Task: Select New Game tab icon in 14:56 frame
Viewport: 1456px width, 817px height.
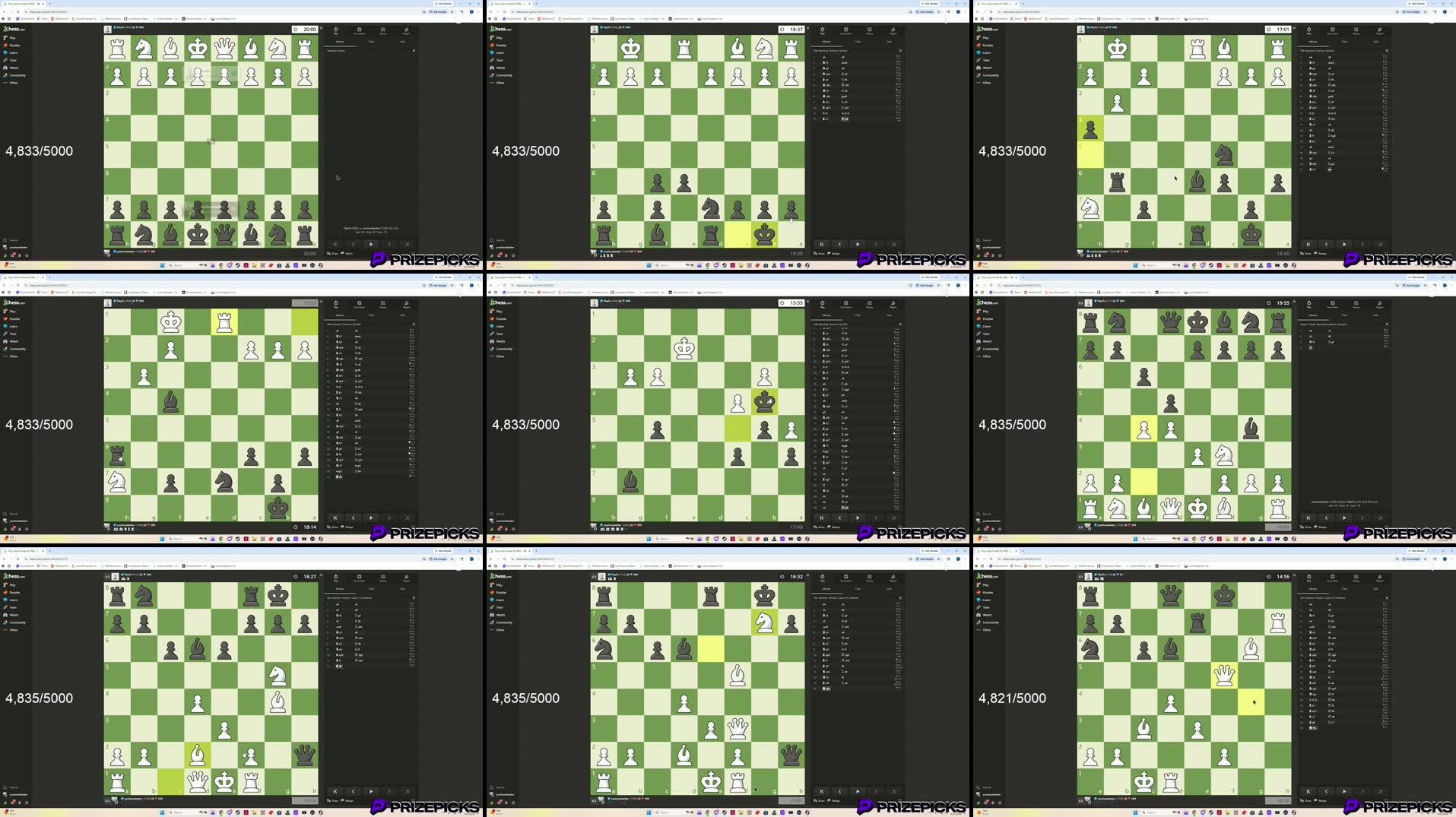Action: click(x=1332, y=578)
